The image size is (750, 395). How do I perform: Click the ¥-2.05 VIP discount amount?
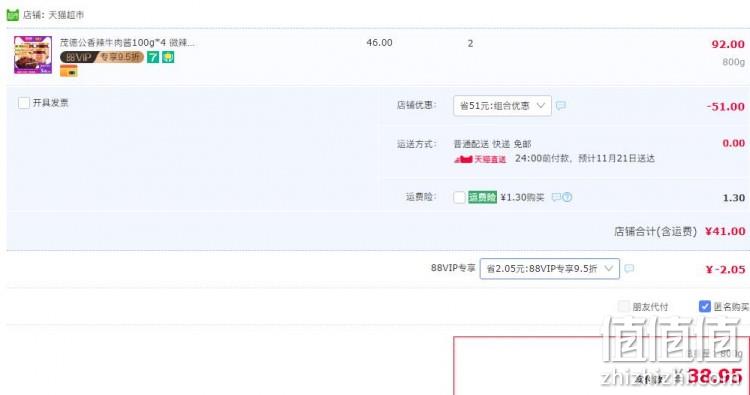[x=725, y=270]
